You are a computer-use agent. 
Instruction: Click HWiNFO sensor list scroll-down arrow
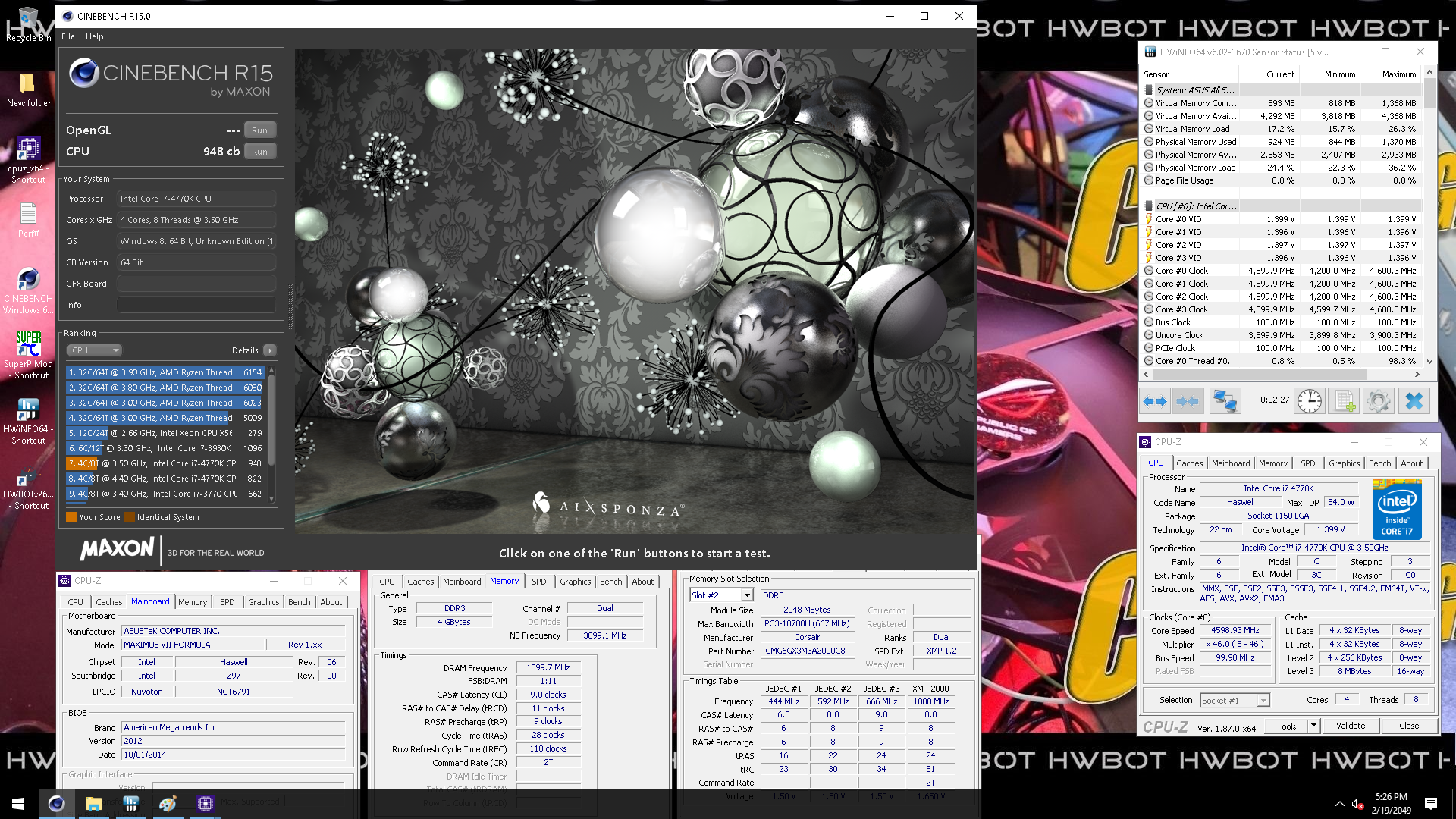point(1429,362)
